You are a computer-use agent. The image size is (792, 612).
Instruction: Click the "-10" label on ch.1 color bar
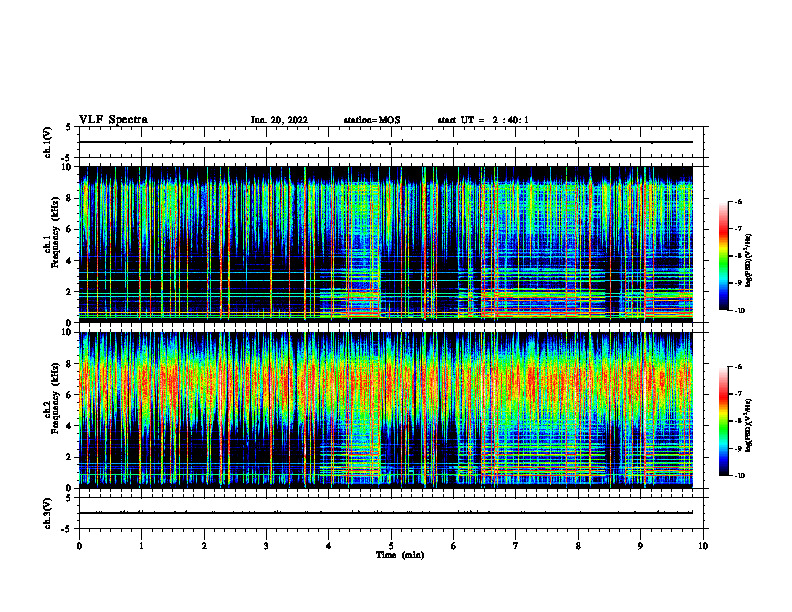point(739,311)
